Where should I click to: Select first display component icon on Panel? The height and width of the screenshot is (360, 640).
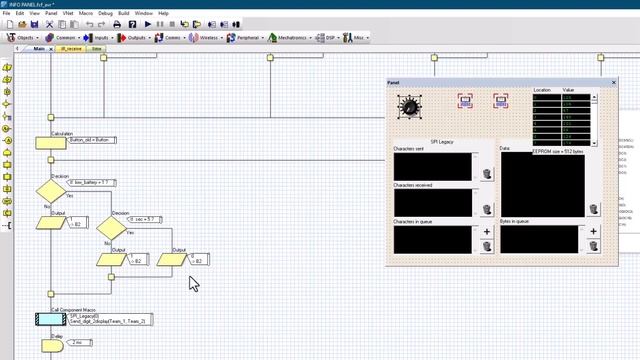(x=465, y=101)
